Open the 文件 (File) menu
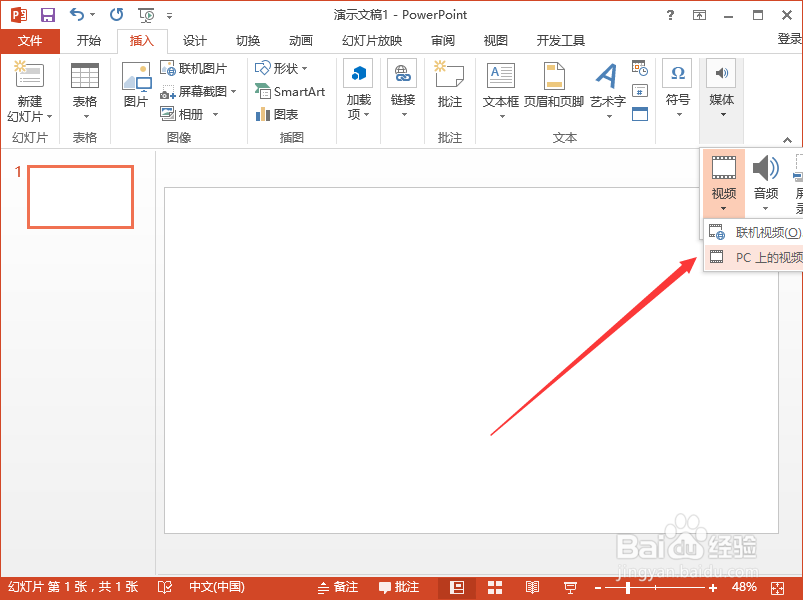 coord(31,41)
